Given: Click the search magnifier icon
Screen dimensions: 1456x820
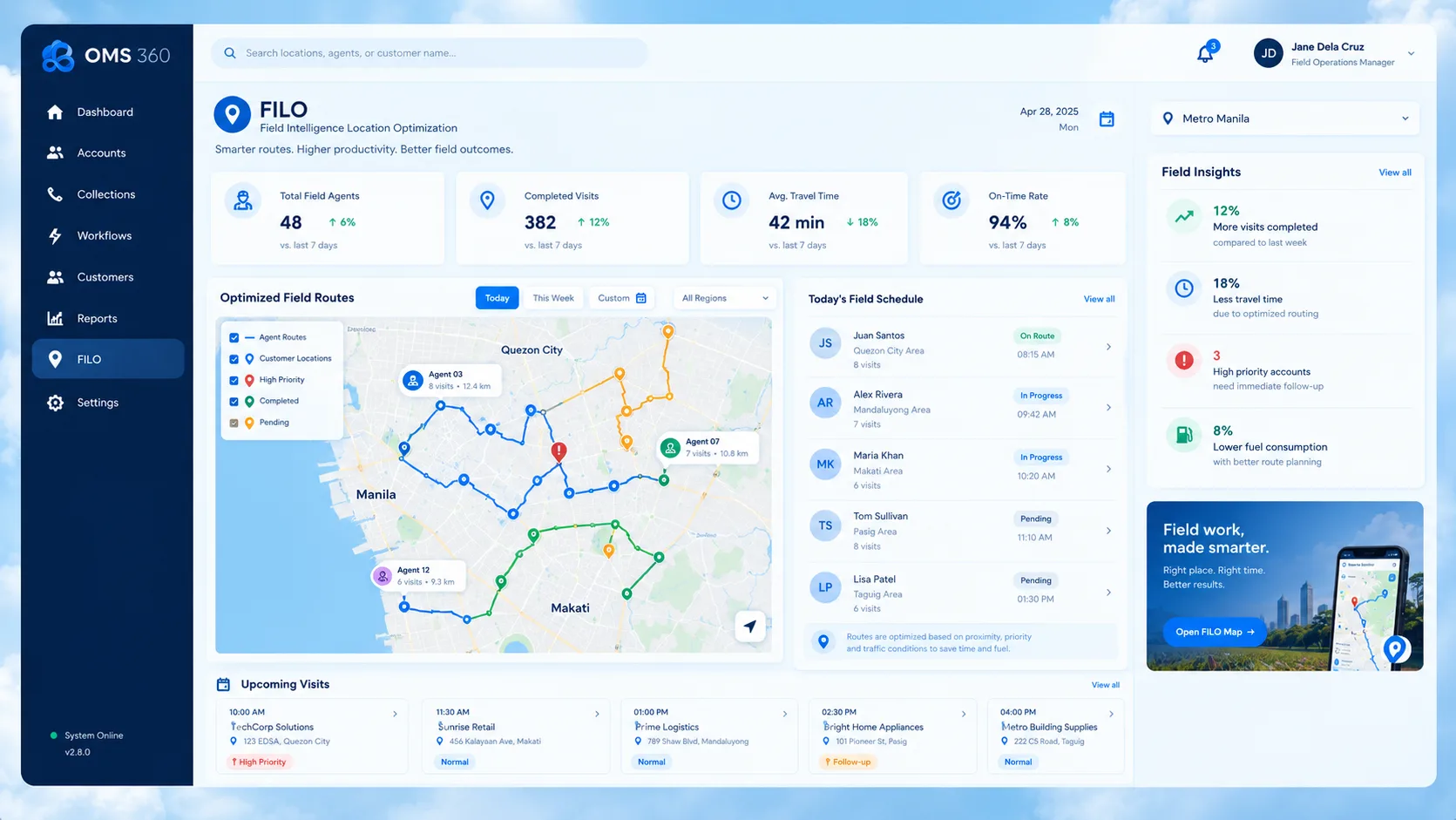Looking at the screenshot, I should (230, 53).
